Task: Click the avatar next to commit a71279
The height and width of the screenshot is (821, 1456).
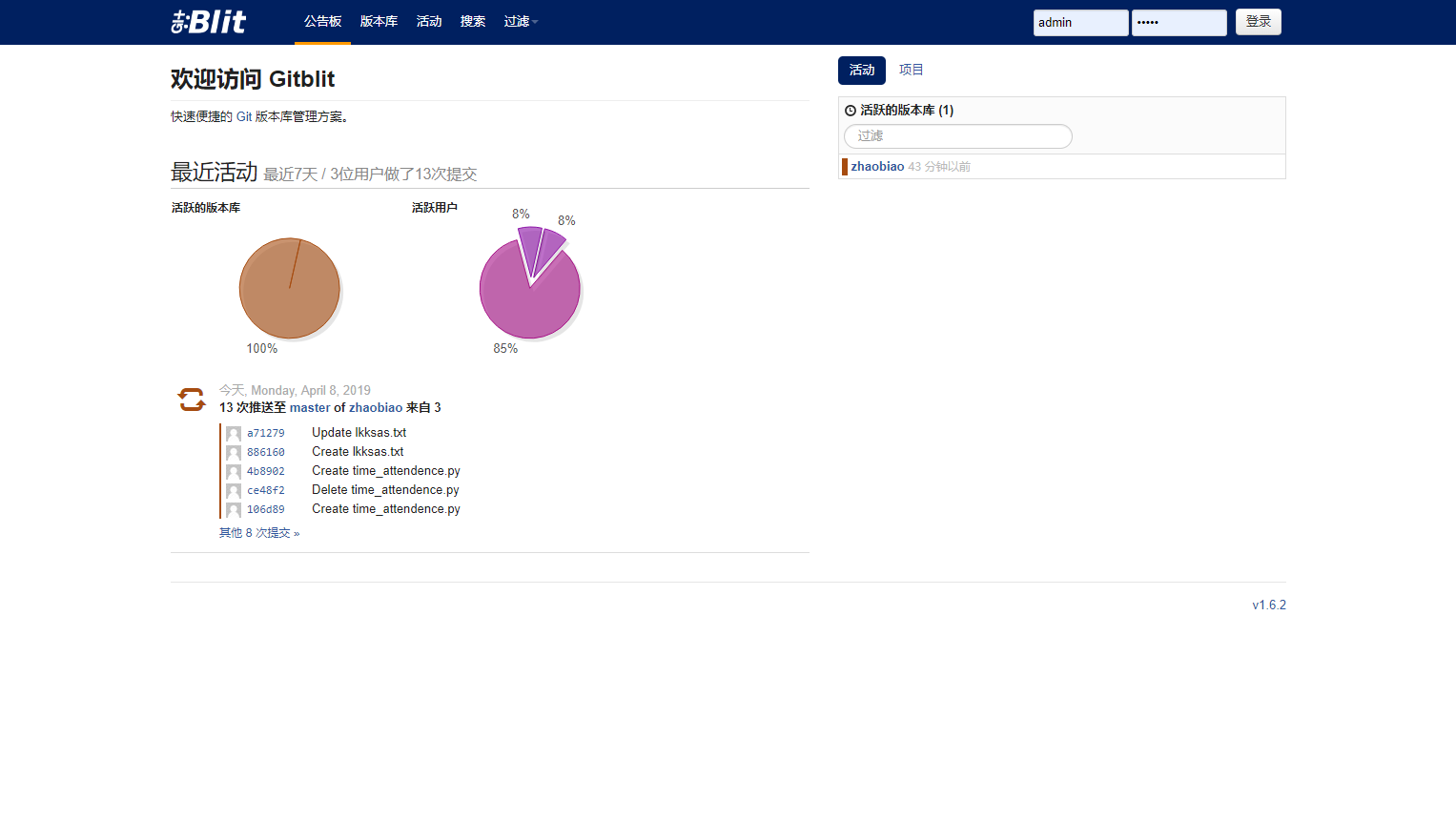Action: [234, 434]
